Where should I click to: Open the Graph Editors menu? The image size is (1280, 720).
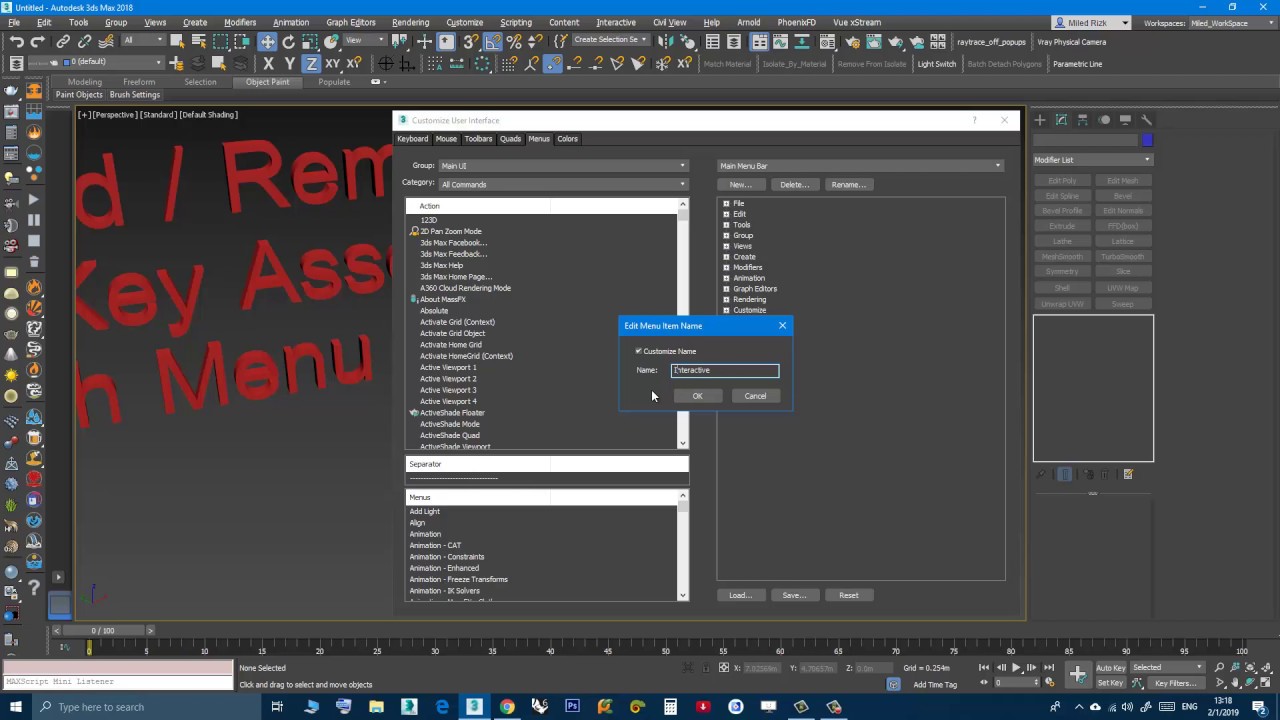coord(351,22)
